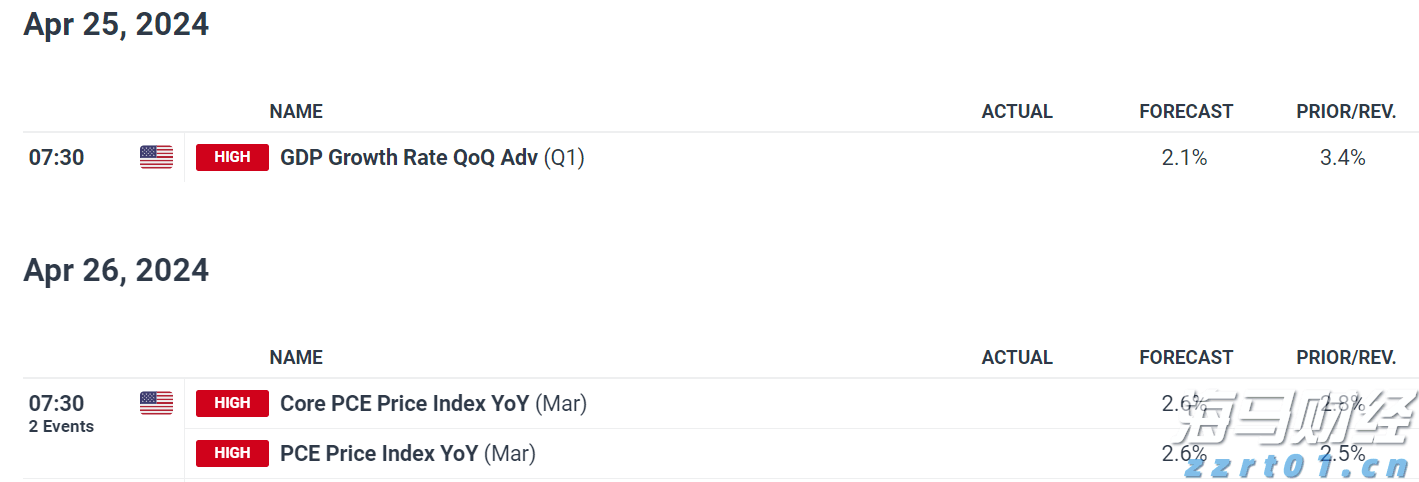Click the ACTUAL column header under Apr 26
The height and width of the screenshot is (482, 1419).
1017,357
